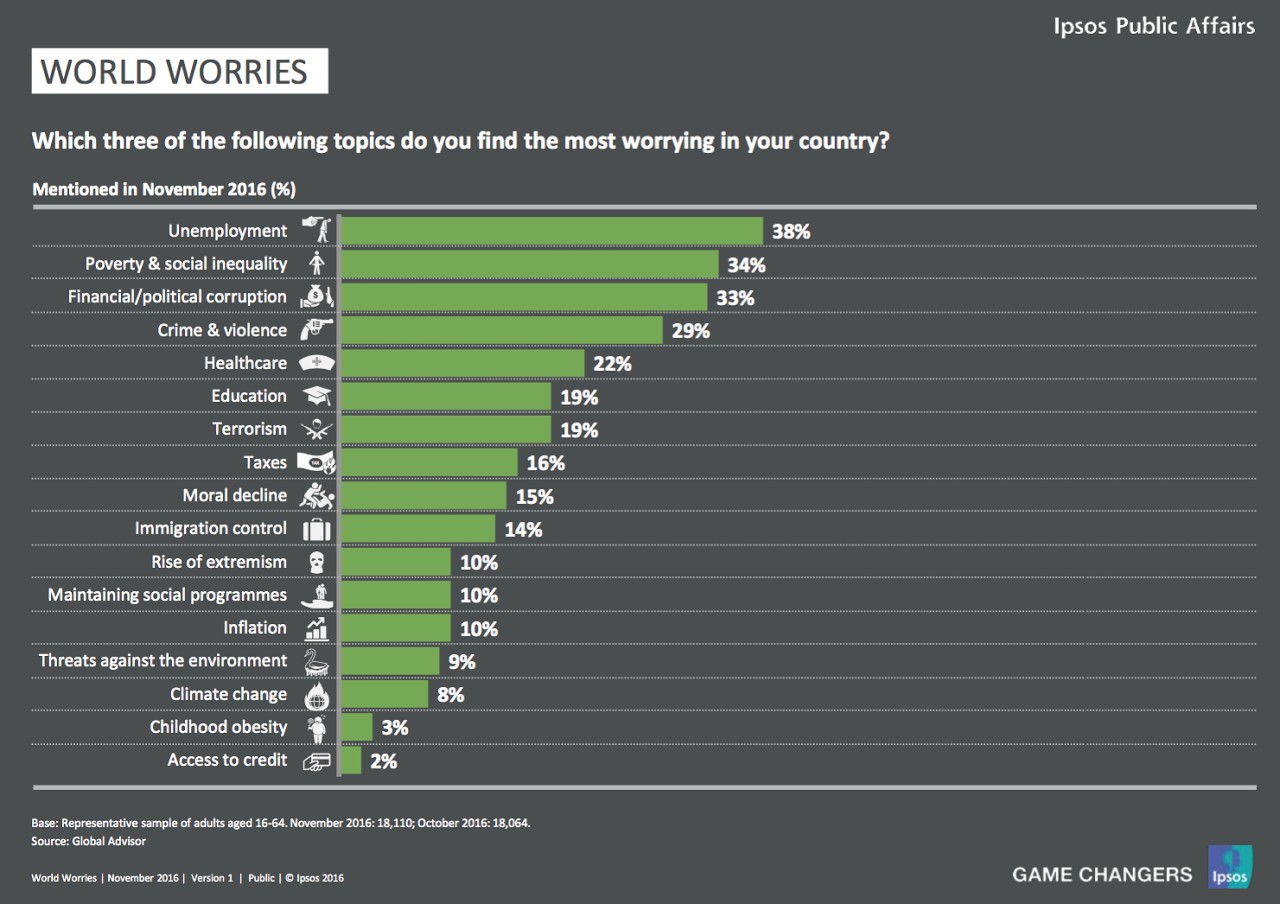This screenshot has width=1280, height=904.
Task: Click the GAME CHANGERS text
Action: tap(1102, 874)
